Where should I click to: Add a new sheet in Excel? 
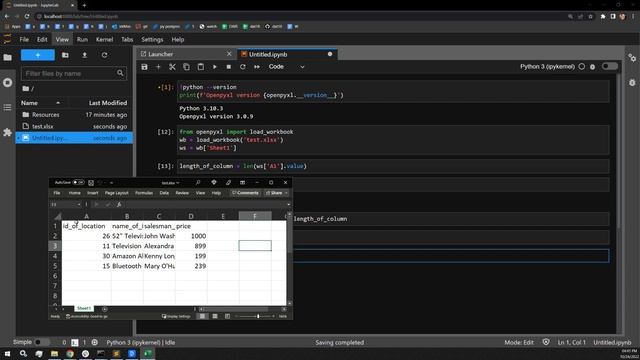(105, 309)
